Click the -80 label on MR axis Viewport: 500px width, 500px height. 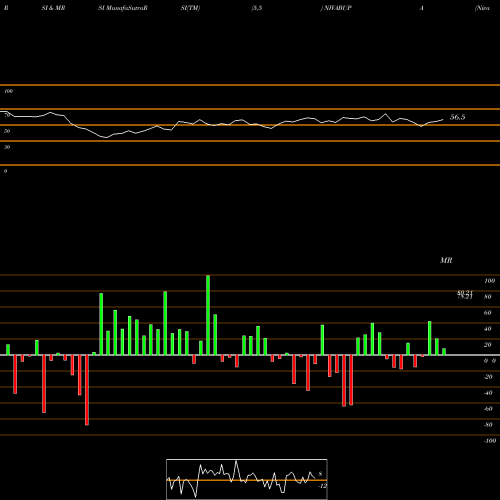point(488,425)
